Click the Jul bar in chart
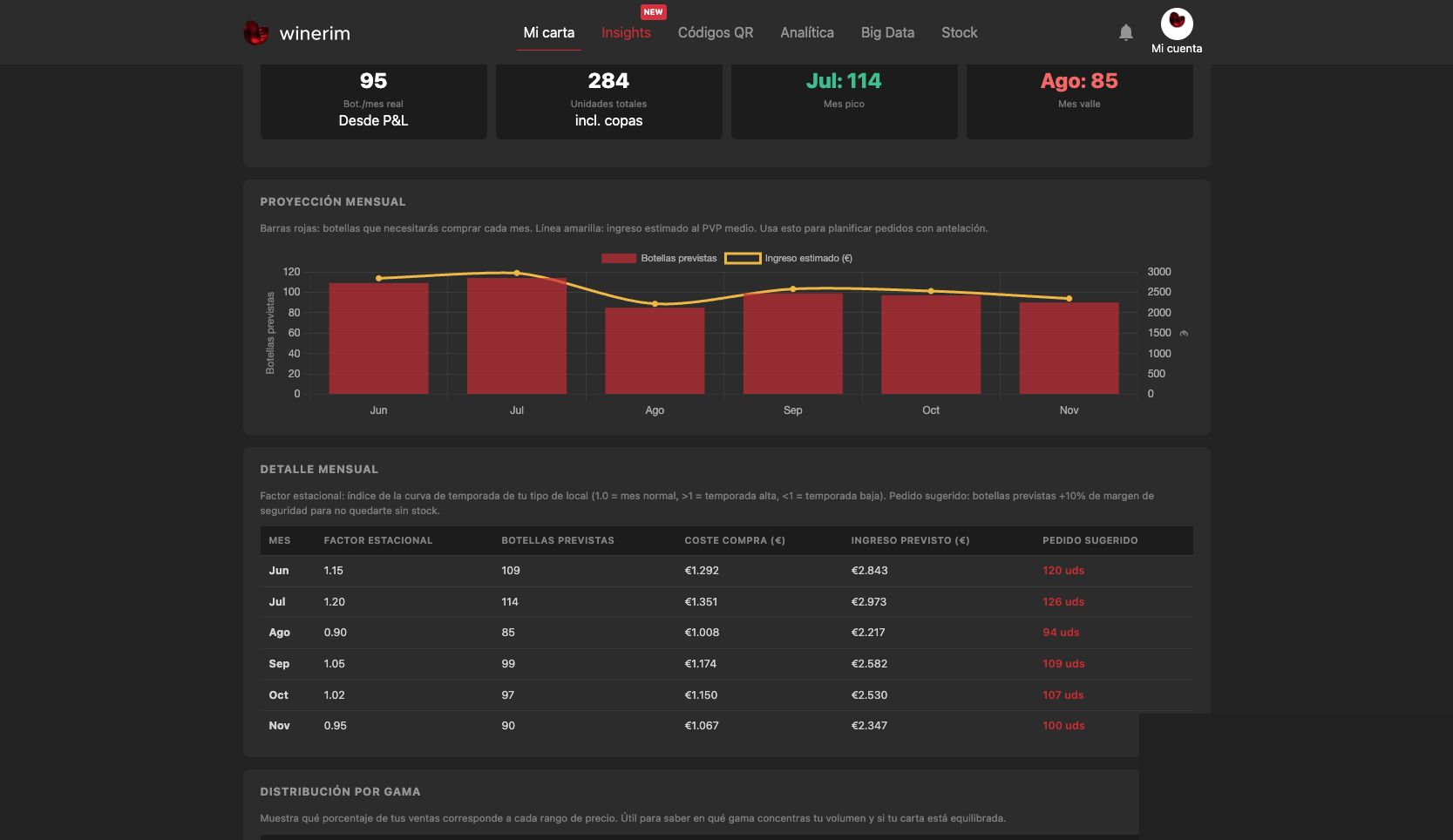1453x840 pixels. point(517,335)
